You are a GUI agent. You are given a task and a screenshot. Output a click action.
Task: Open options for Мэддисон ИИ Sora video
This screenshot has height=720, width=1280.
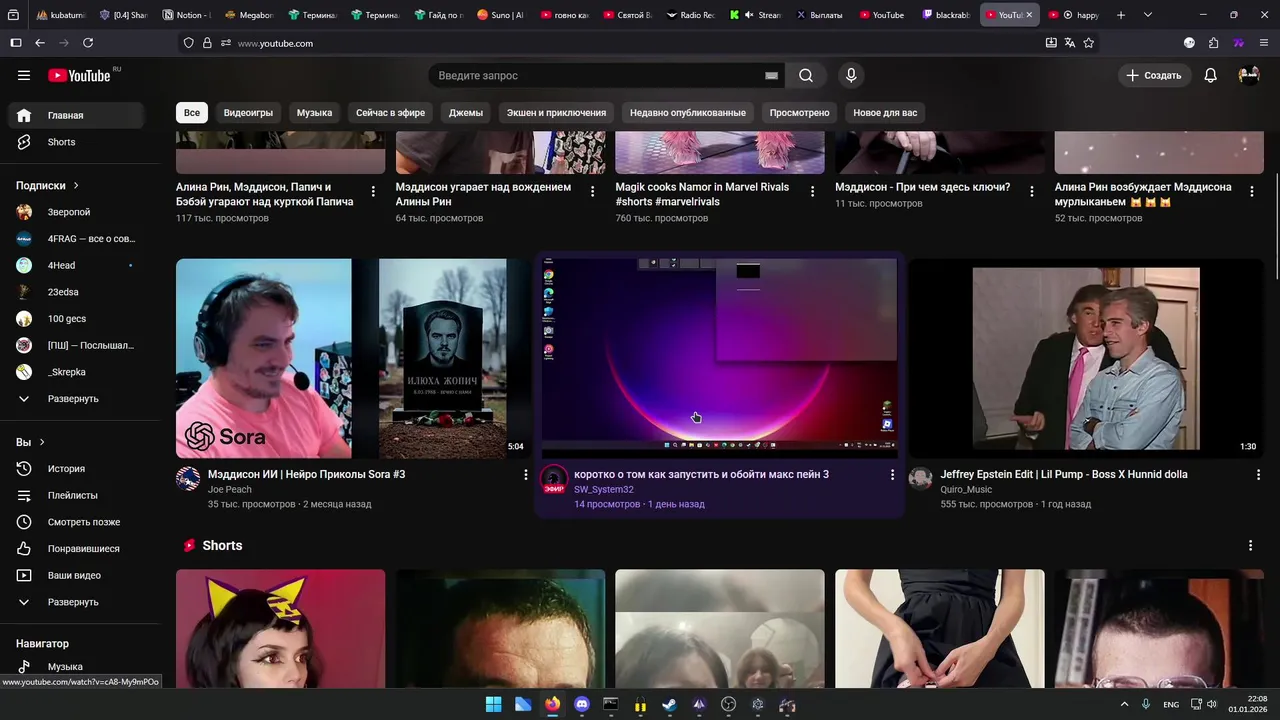coord(526,475)
